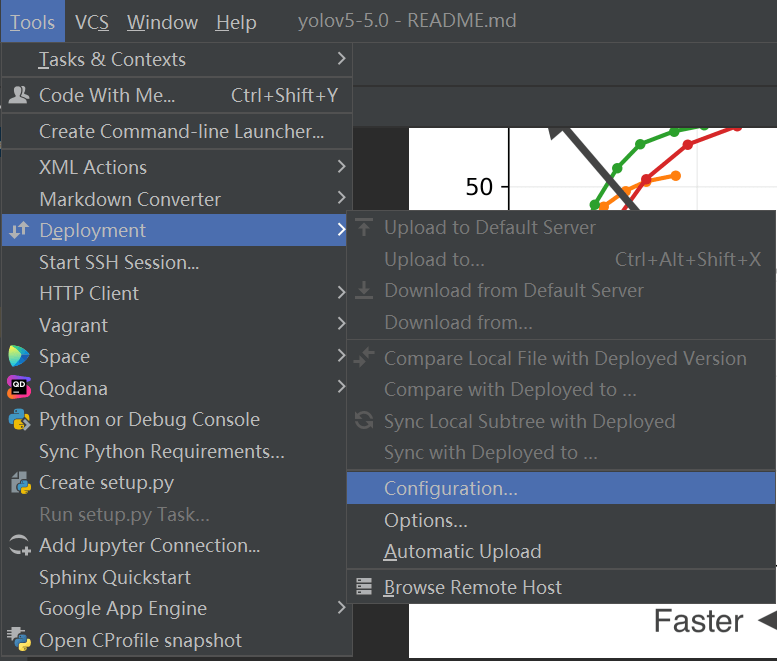
Task: Expand the Markdown Converter submenu arrow
Action: pyautogui.click(x=341, y=198)
